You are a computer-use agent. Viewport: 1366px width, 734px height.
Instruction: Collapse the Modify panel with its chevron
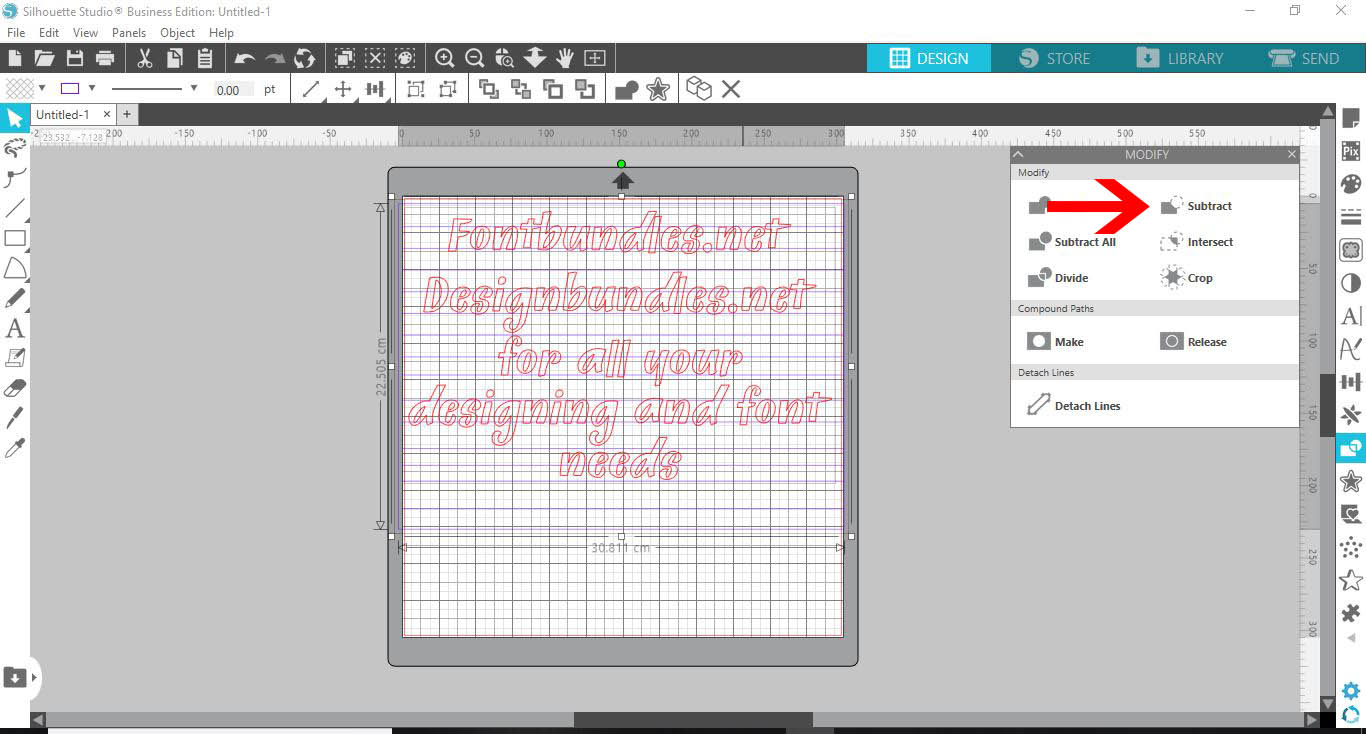tap(1019, 155)
